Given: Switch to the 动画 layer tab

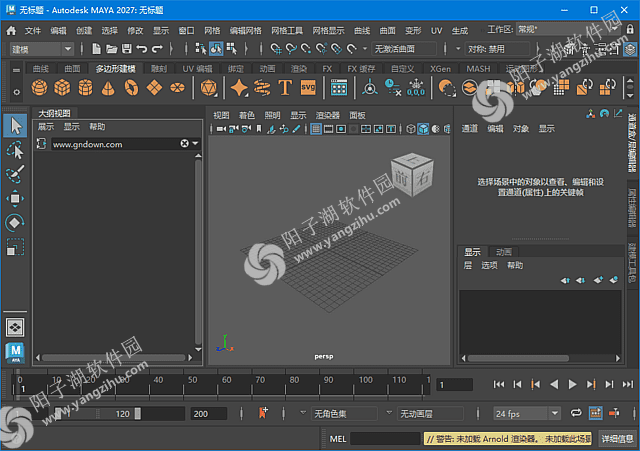Looking at the screenshot, I should click(503, 252).
